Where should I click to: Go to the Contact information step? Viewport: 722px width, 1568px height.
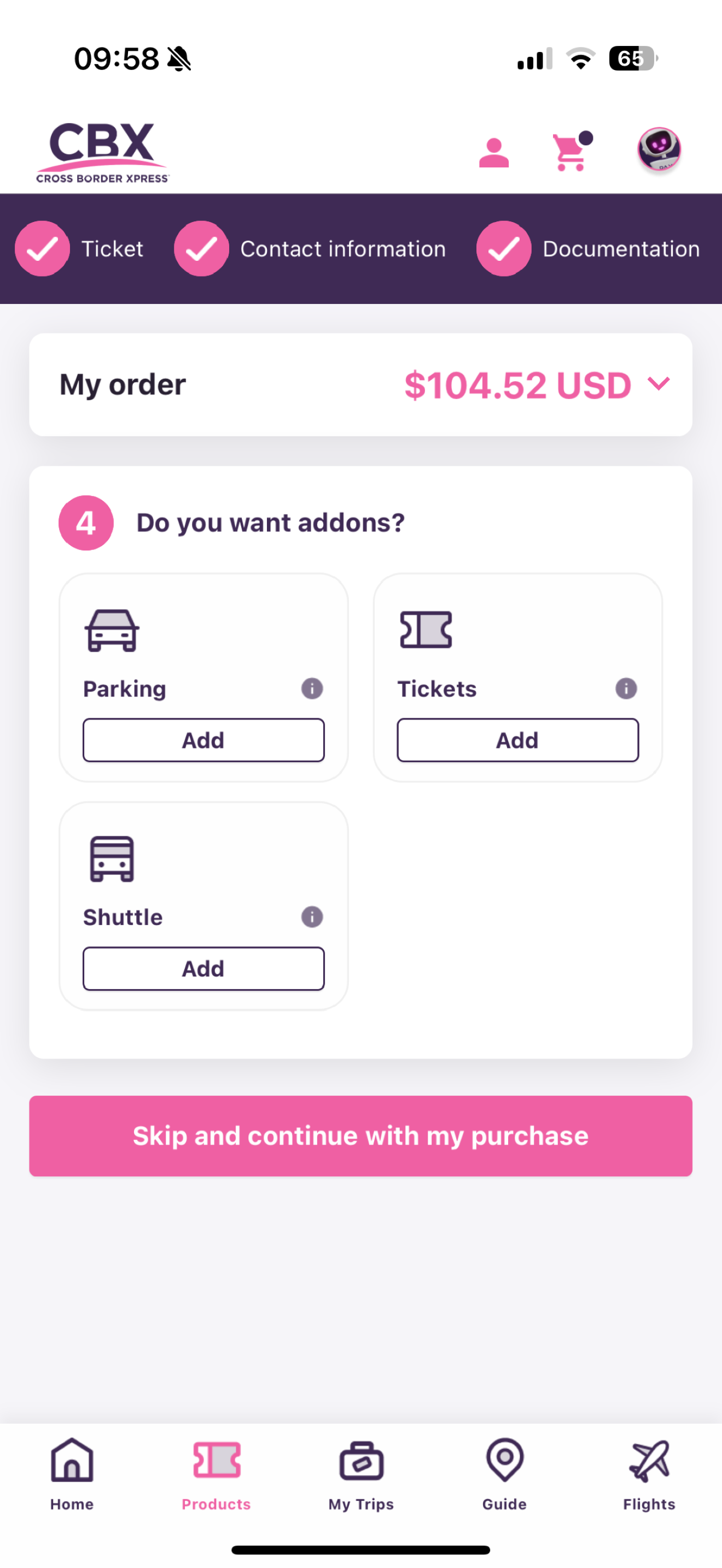(x=310, y=248)
